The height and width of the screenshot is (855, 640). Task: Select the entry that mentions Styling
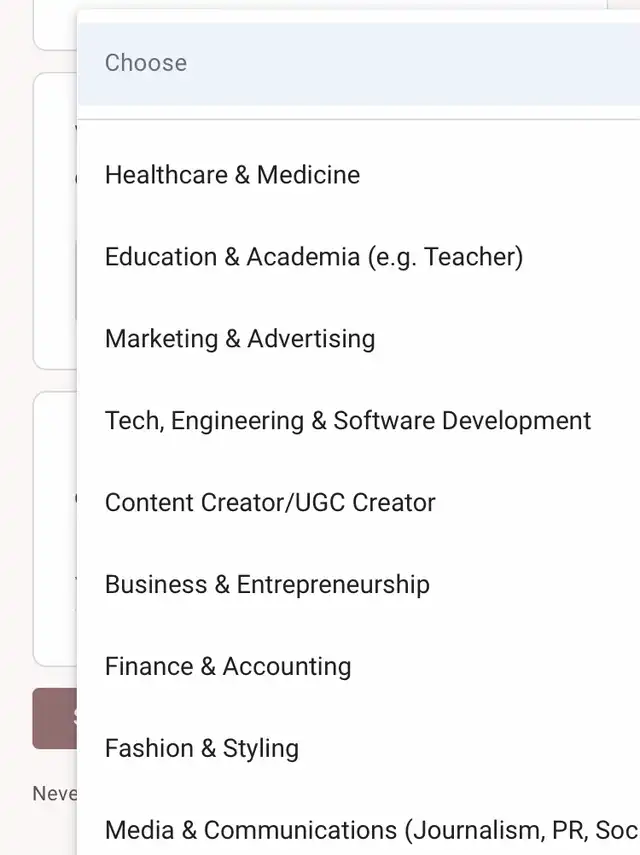coord(359,748)
